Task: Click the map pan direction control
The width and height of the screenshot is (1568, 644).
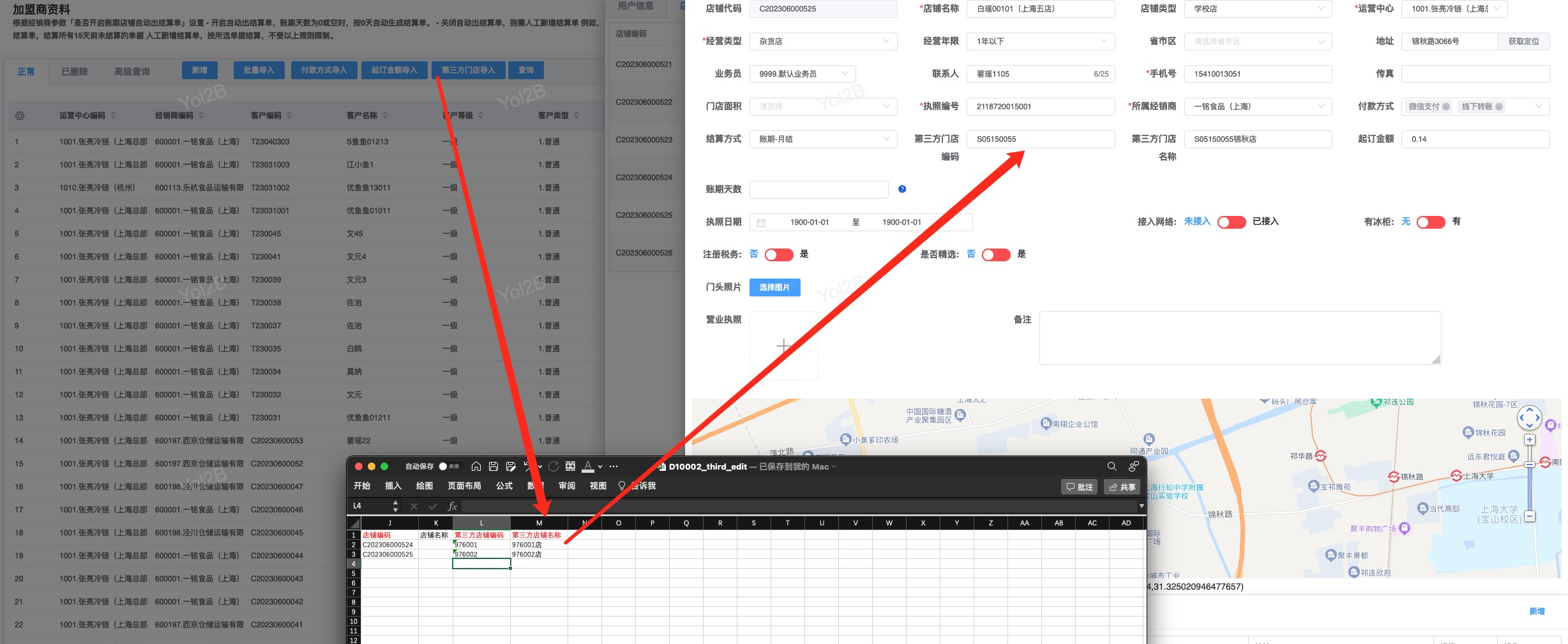Action: tap(1530, 418)
